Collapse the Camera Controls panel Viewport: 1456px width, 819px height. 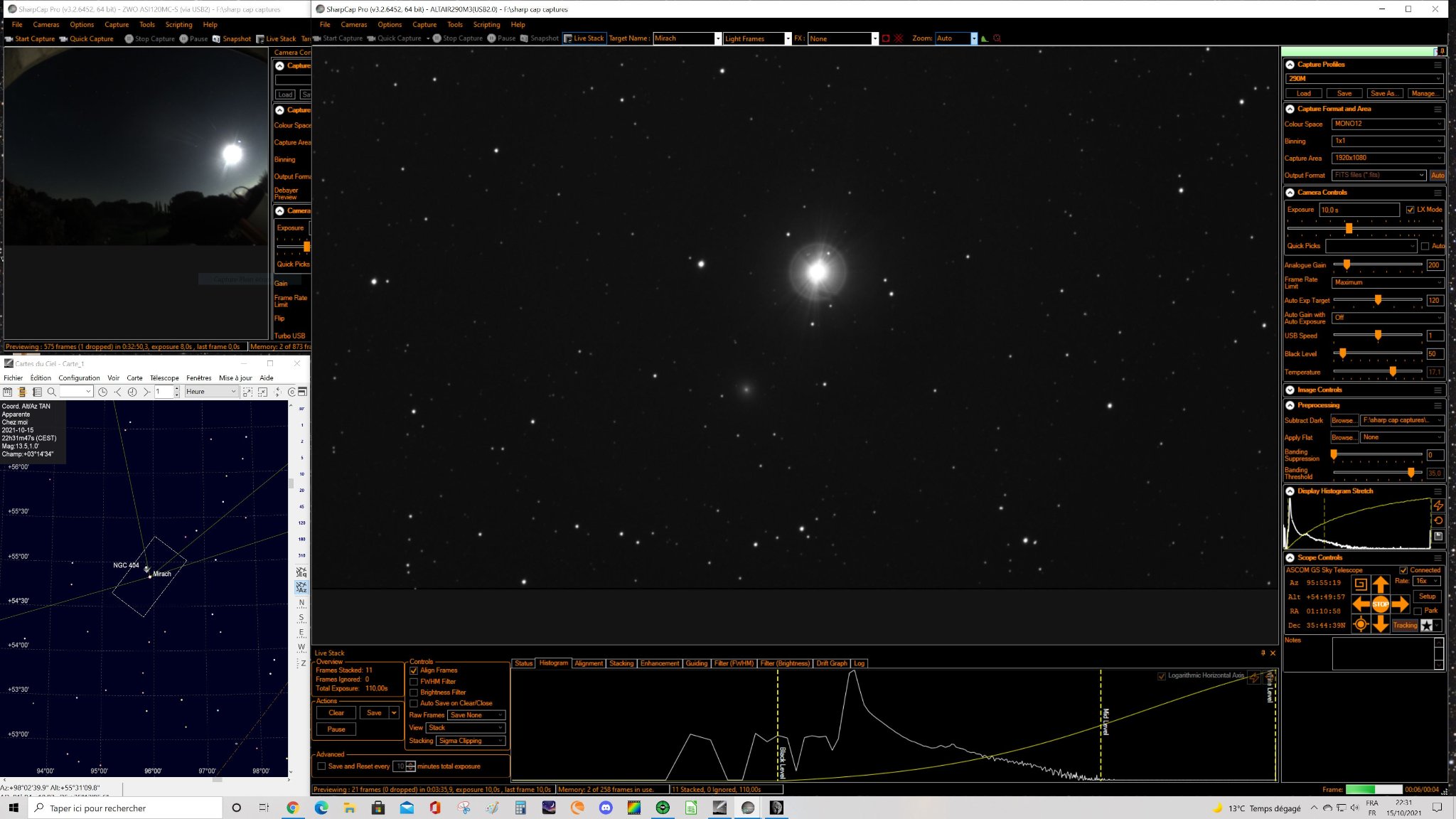[1290, 193]
